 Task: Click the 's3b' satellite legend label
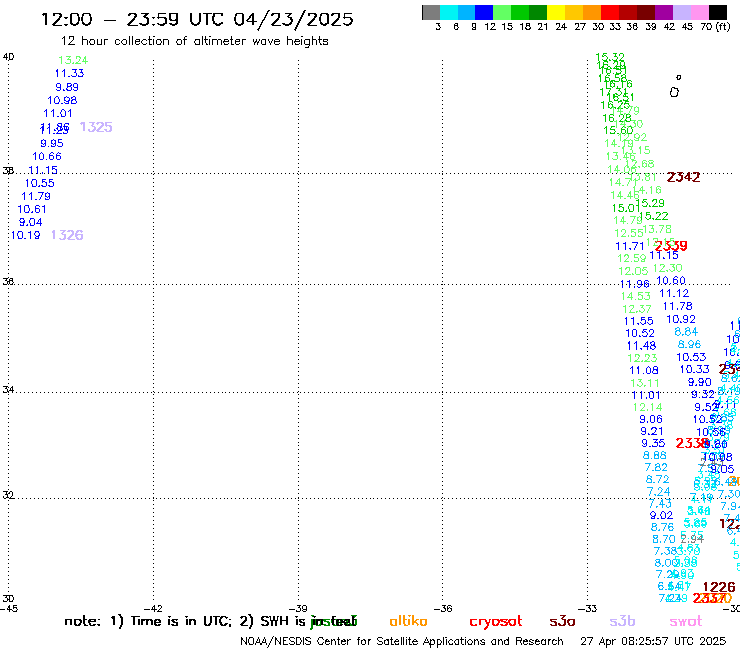[x=622, y=621]
